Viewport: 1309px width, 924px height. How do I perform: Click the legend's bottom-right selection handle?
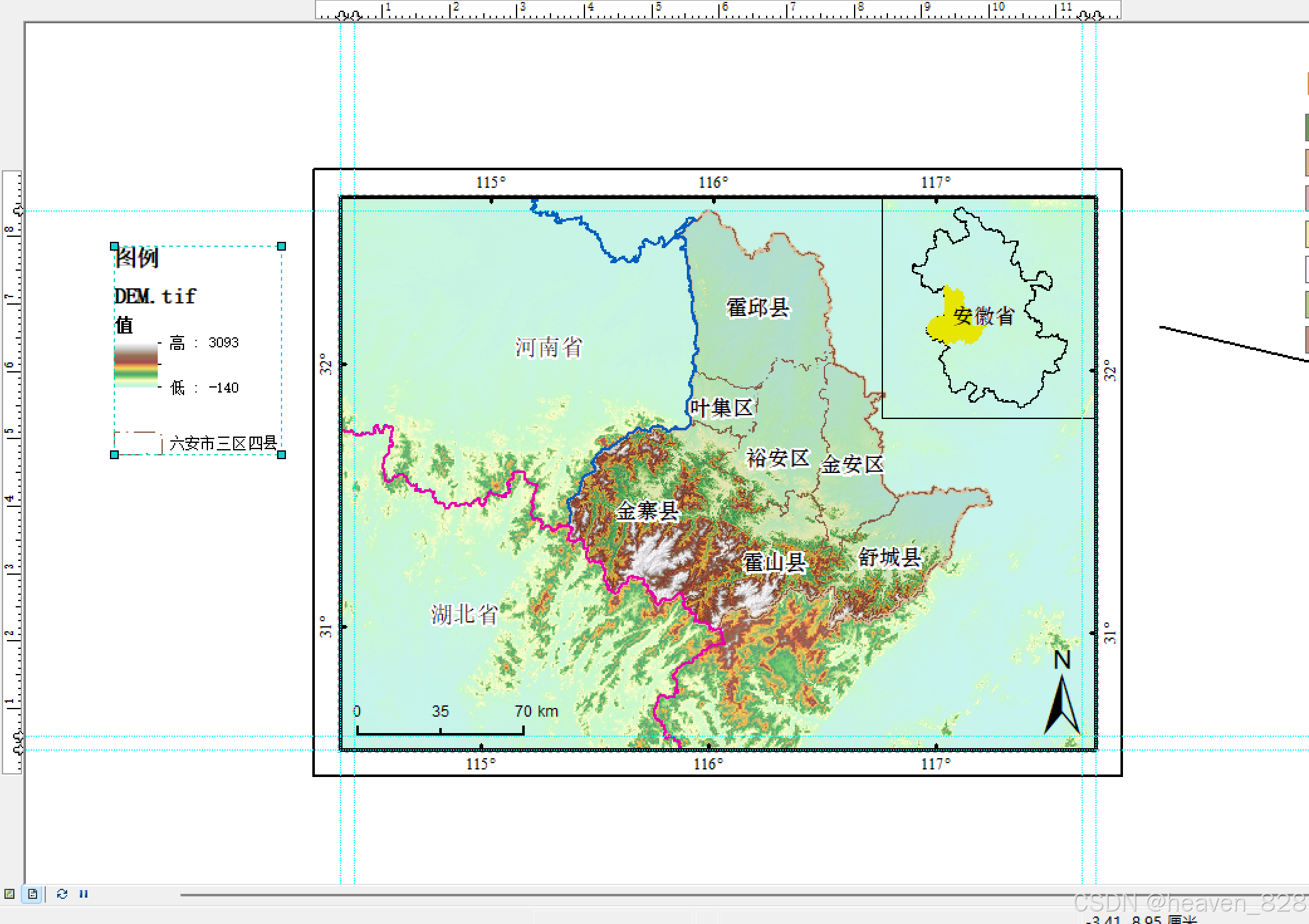click(282, 455)
